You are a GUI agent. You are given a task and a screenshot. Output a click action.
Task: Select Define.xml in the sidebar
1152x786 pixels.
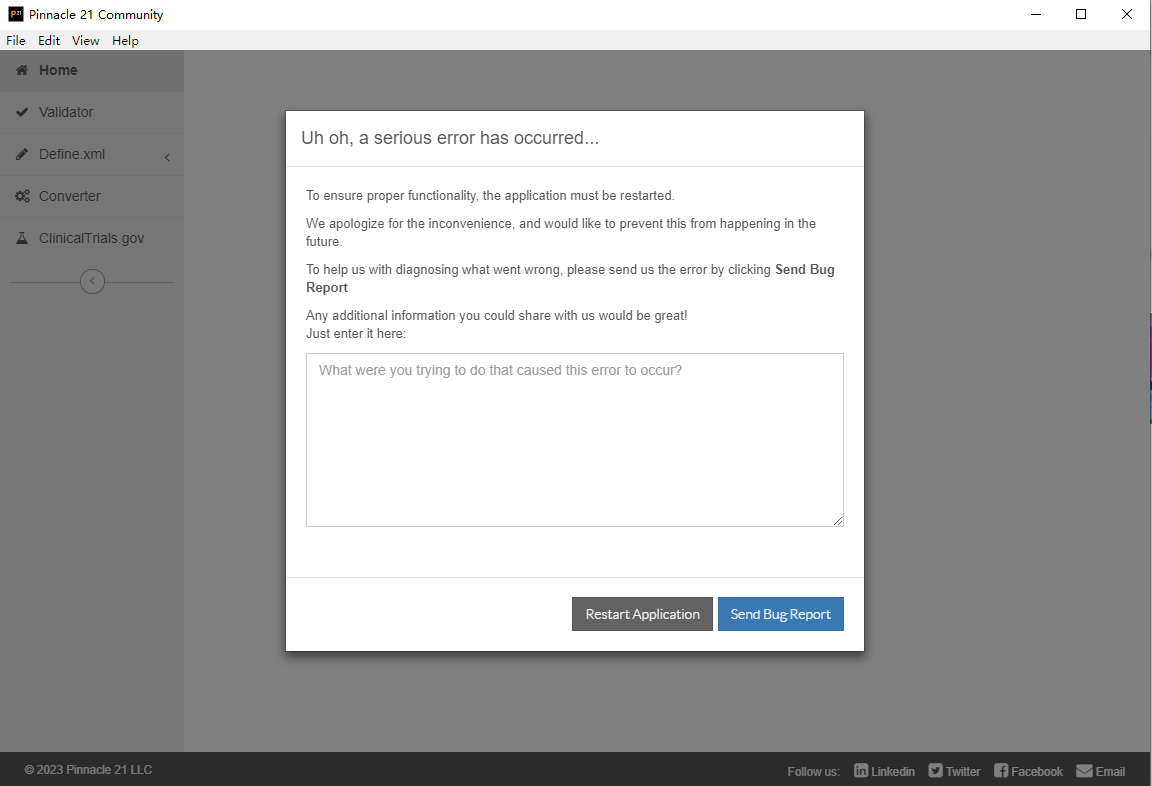[92, 154]
